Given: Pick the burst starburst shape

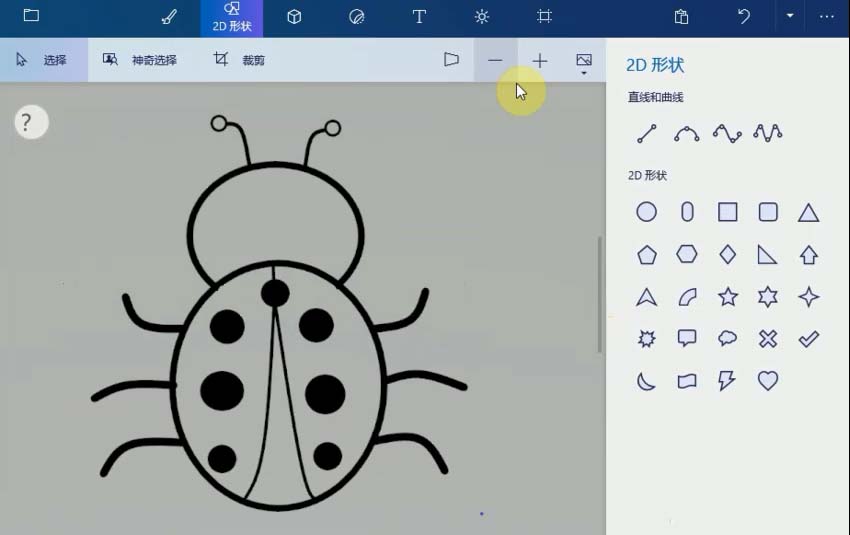Looking at the screenshot, I should pos(646,339).
